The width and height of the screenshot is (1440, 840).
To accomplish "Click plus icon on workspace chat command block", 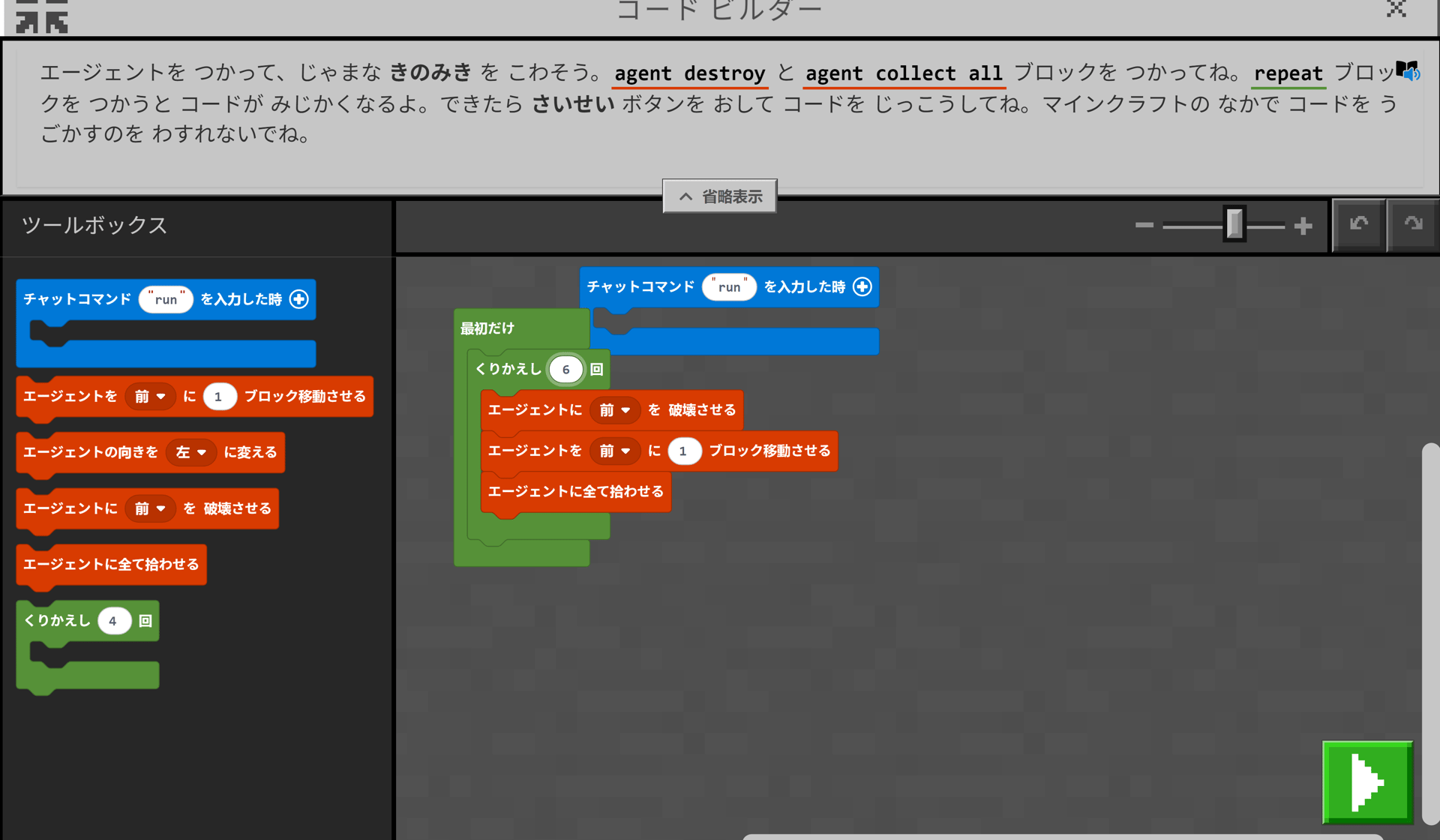I will (x=862, y=286).
